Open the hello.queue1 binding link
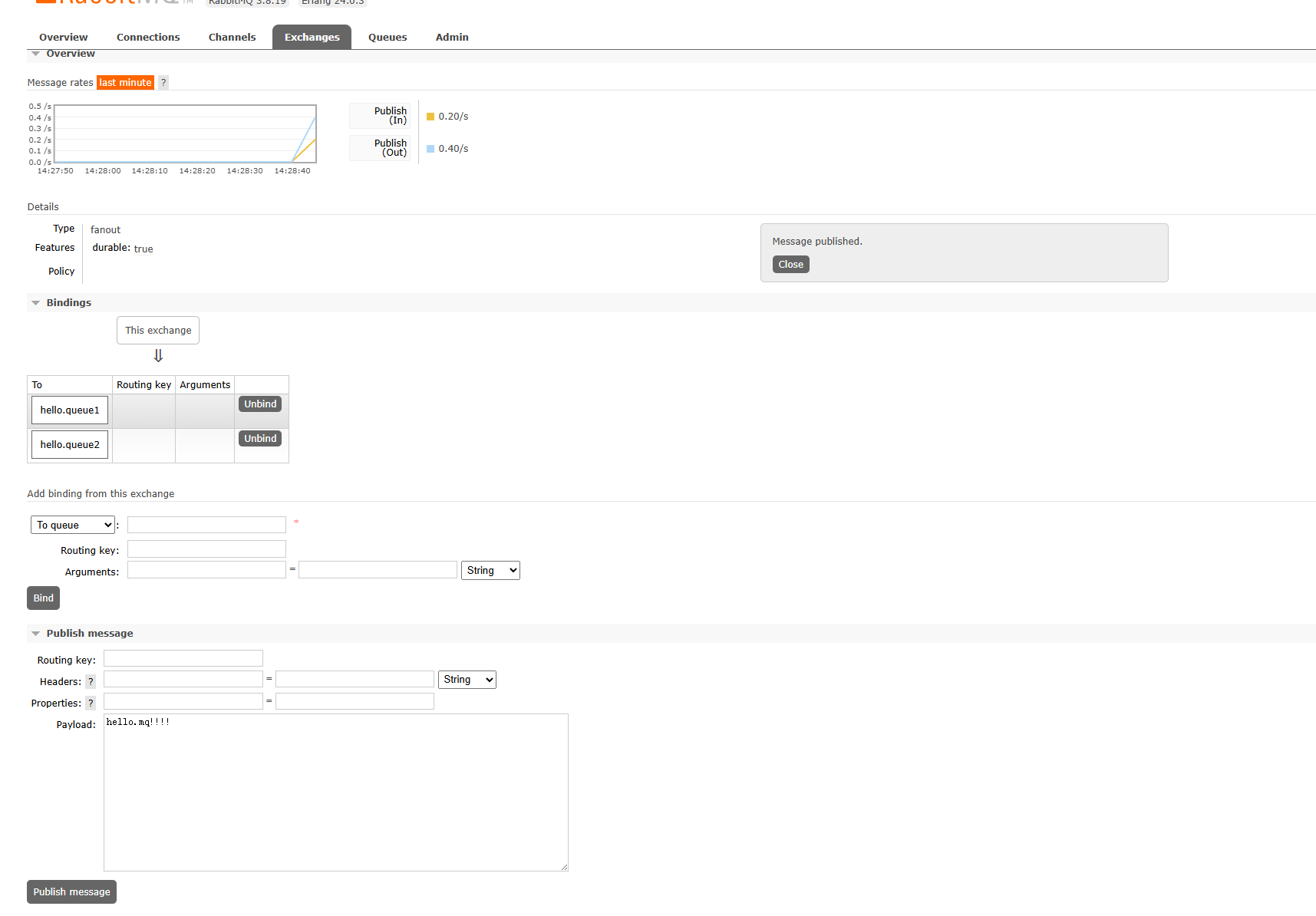 (70, 410)
